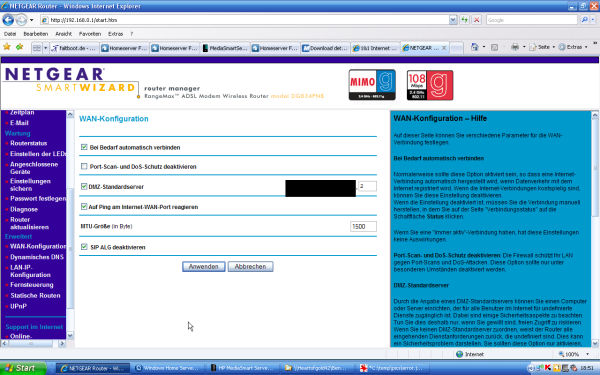Toggle Bei Bedarf automatisch verbinden checkbox
This screenshot has width=600, height=375.
coord(84,147)
